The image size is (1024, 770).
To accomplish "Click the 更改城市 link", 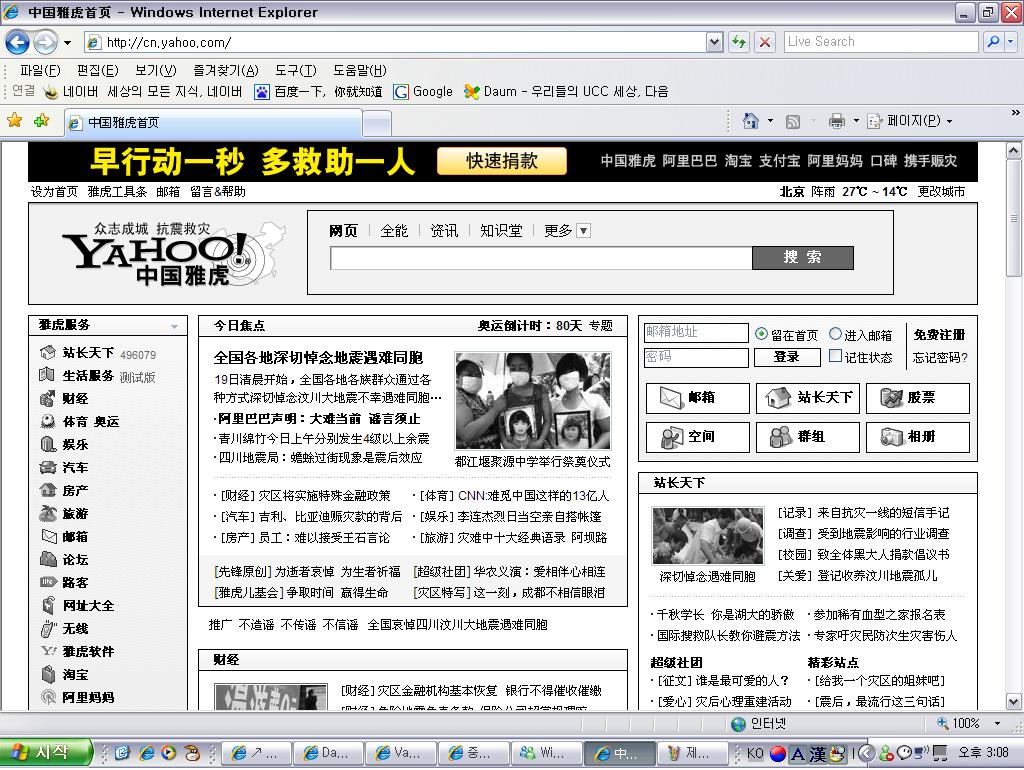I will 941,191.
